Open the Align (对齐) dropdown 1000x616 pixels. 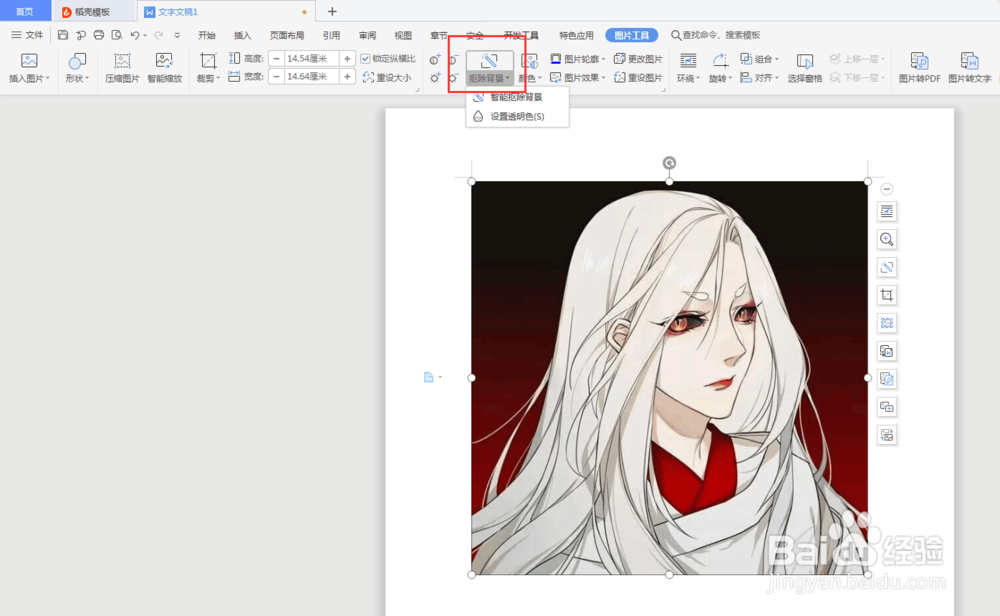760,77
